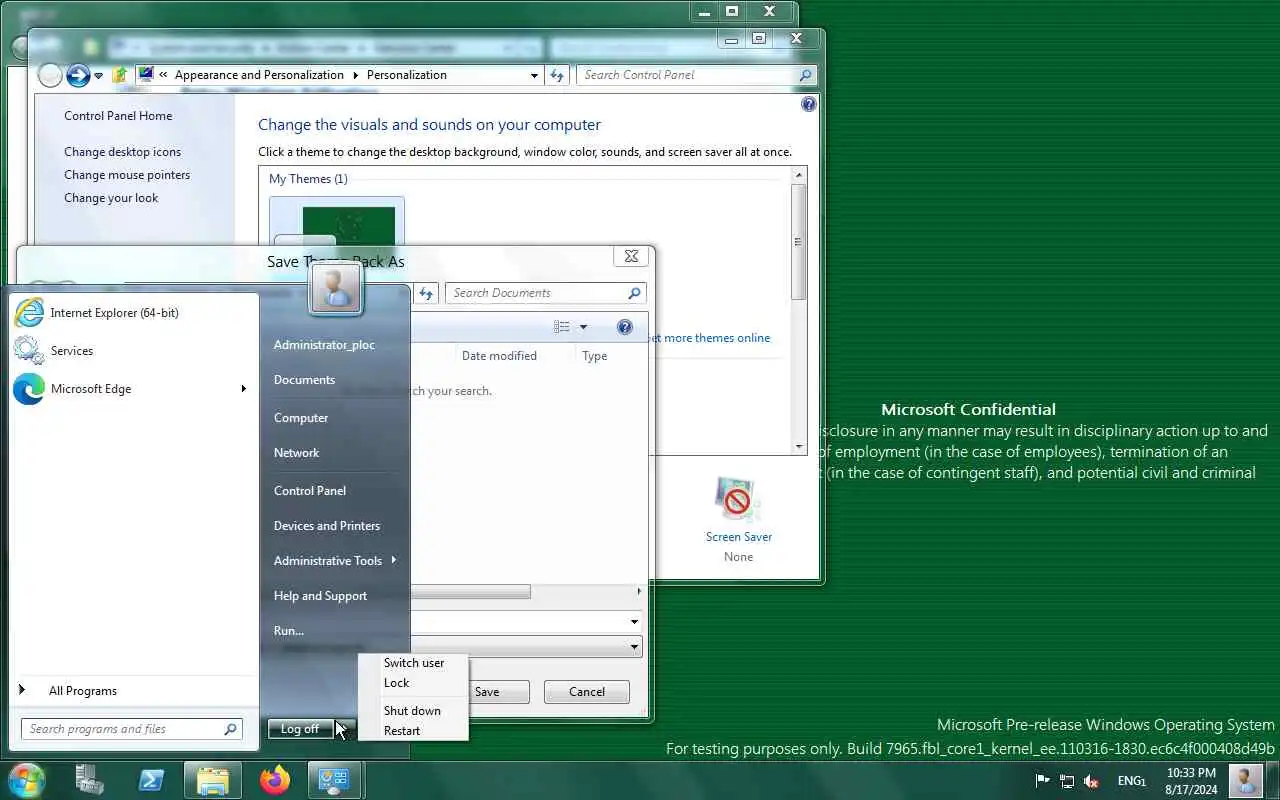The image size is (1280, 800).
Task: Switch to Control Panel taskbar icon
Action: (333, 780)
